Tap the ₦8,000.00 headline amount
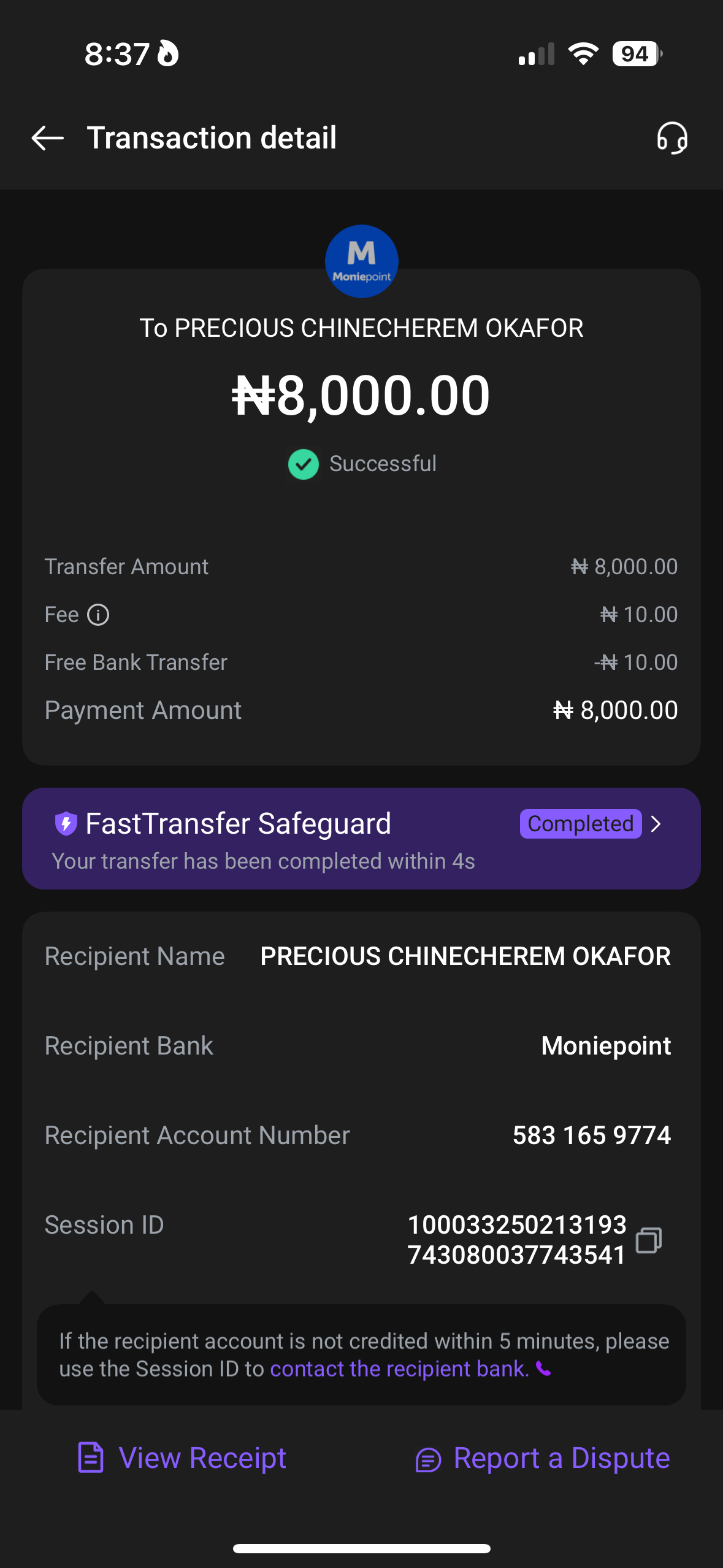 (x=361, y=396)
